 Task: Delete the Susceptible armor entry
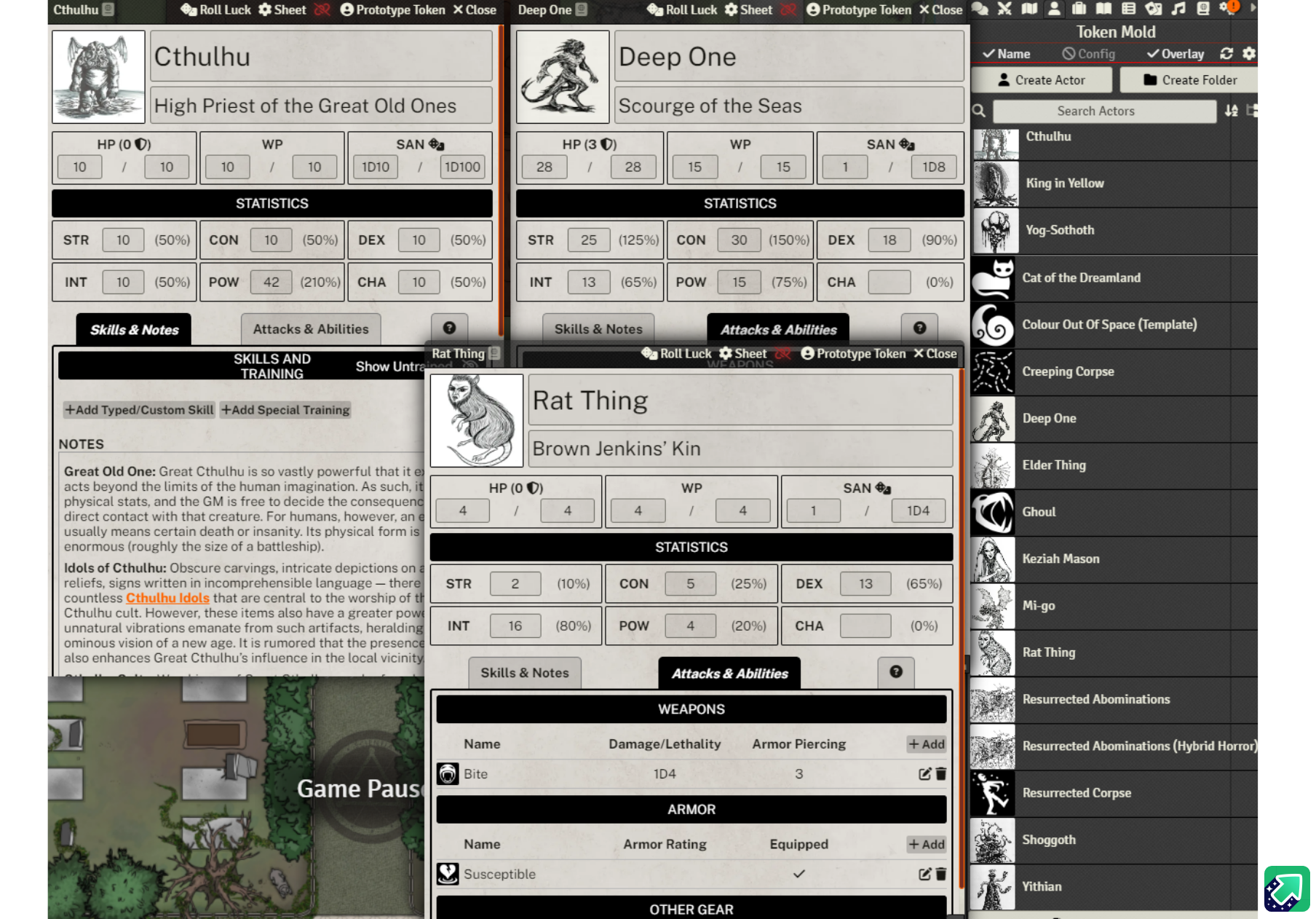click(x=940, y=874)
